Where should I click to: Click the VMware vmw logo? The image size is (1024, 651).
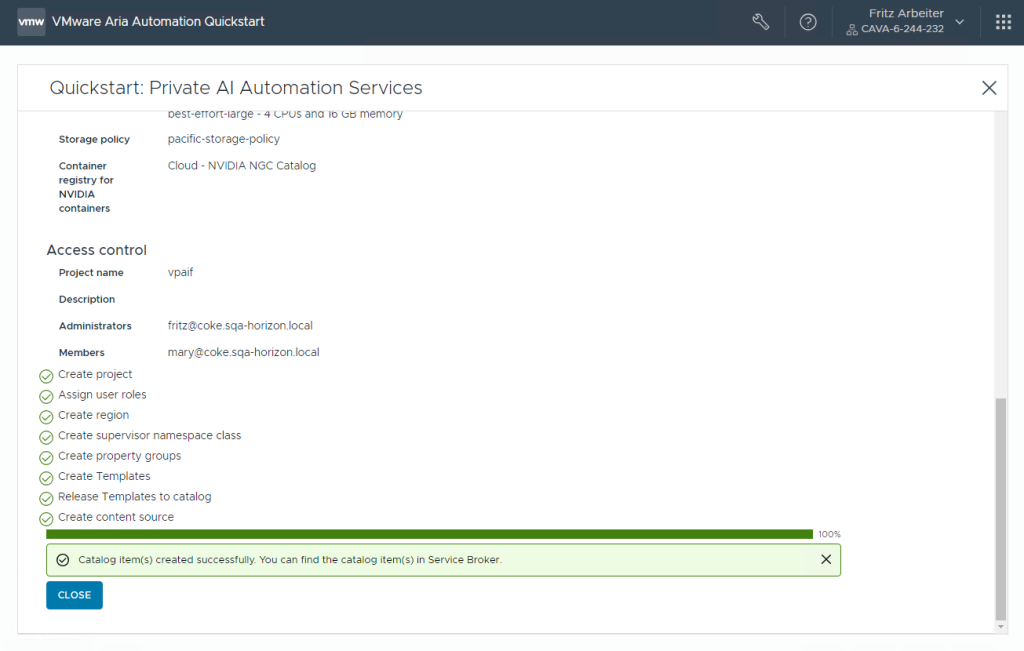(31, 22)
